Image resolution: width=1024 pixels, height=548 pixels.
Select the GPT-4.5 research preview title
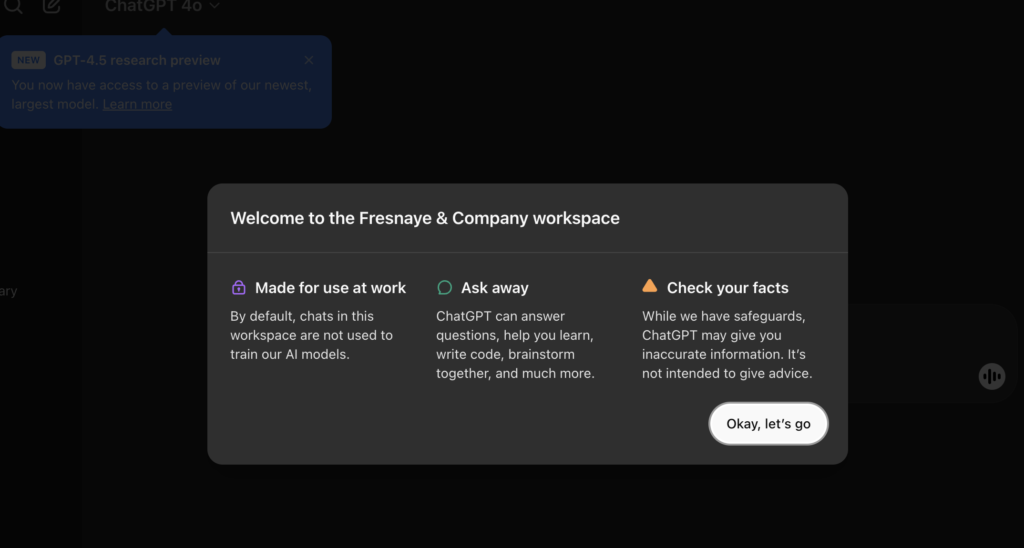137,60
